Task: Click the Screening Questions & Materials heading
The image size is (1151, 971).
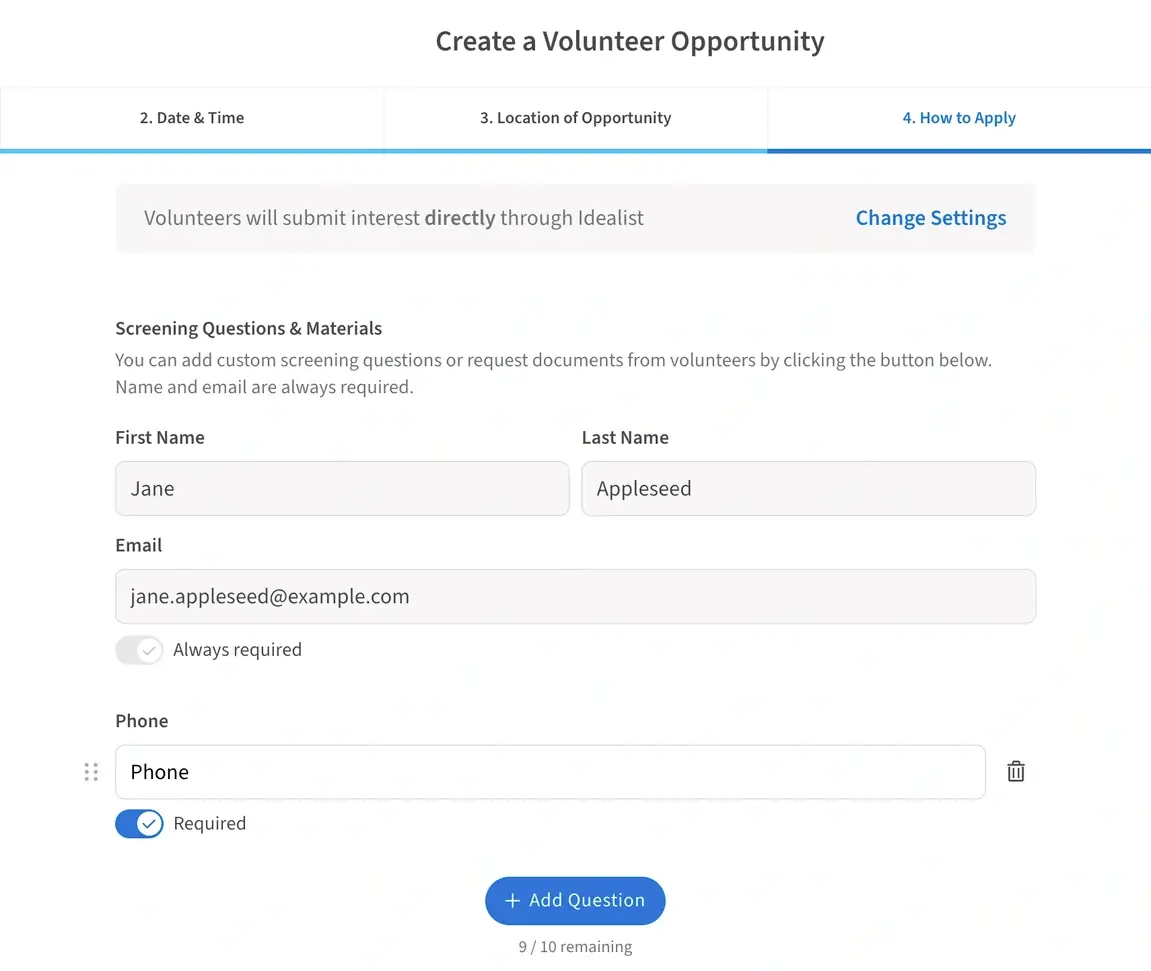Action: pyautogui.click(x=248, y=328)
